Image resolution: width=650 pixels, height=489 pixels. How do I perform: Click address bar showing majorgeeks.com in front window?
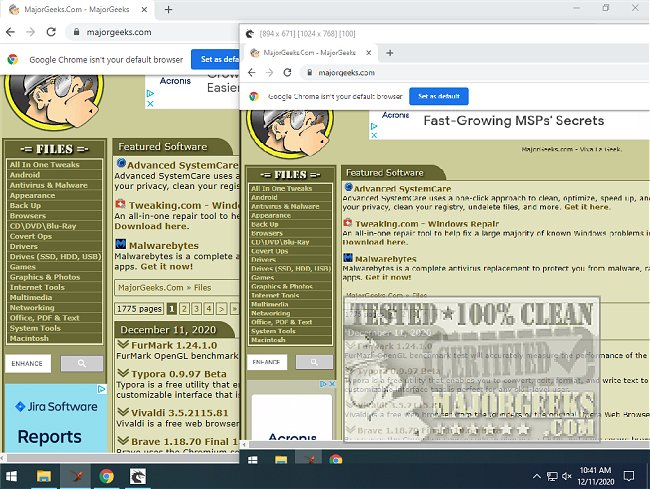[473, 73]
